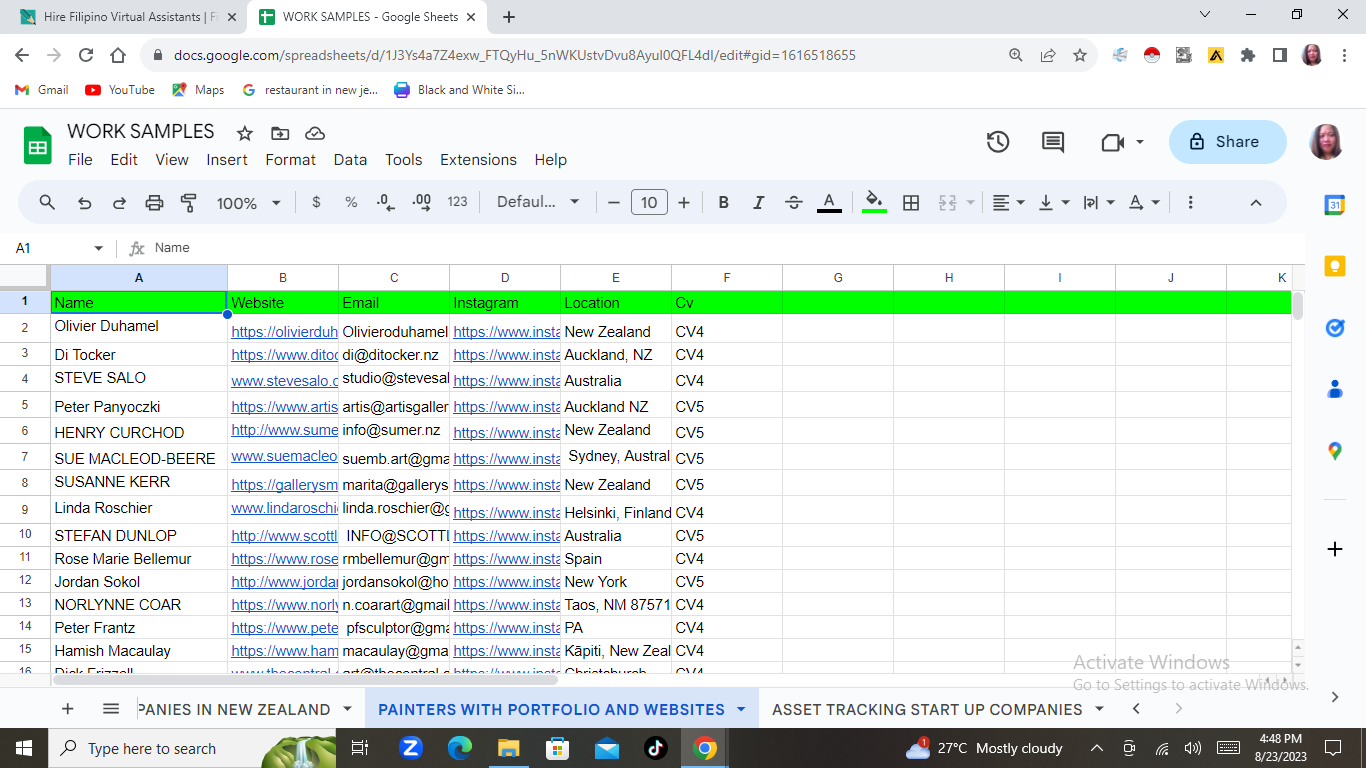Click the Windows Start button
The width and height of the screenshot is (1366, 768).
coord(22,748)
